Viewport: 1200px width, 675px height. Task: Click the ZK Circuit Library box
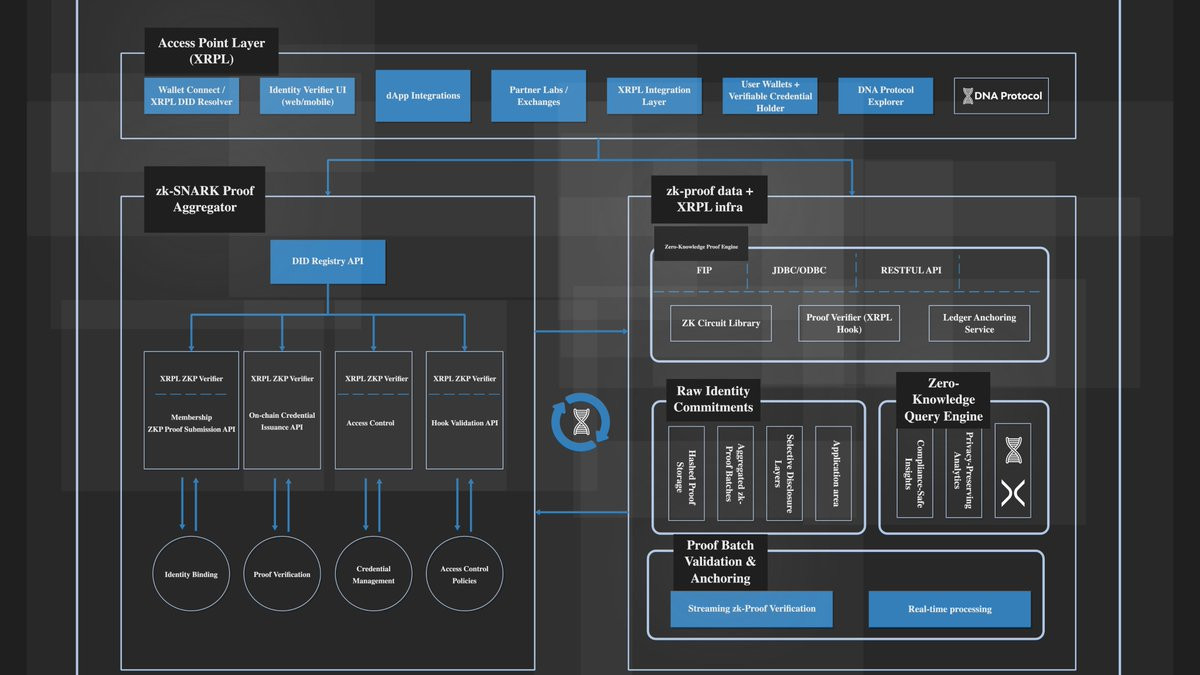coord(721,323)
